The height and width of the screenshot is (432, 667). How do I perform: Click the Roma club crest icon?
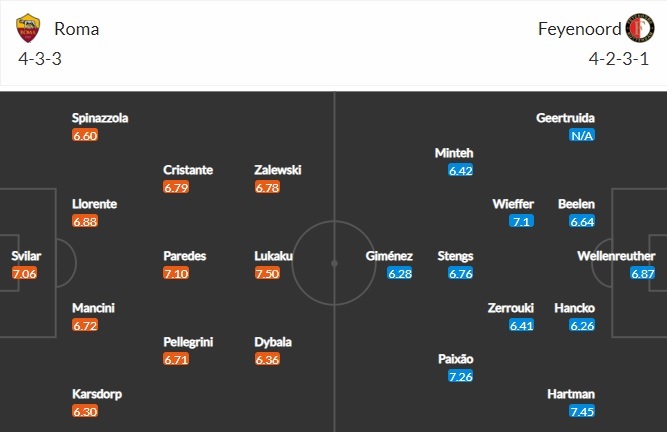29,29
